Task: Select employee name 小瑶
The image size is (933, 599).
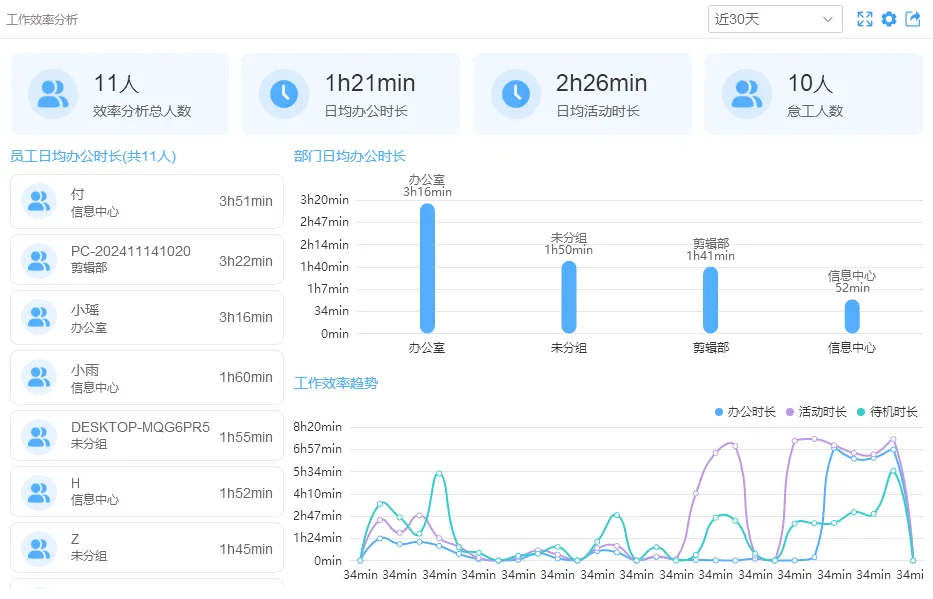Action: click(85, 310)
